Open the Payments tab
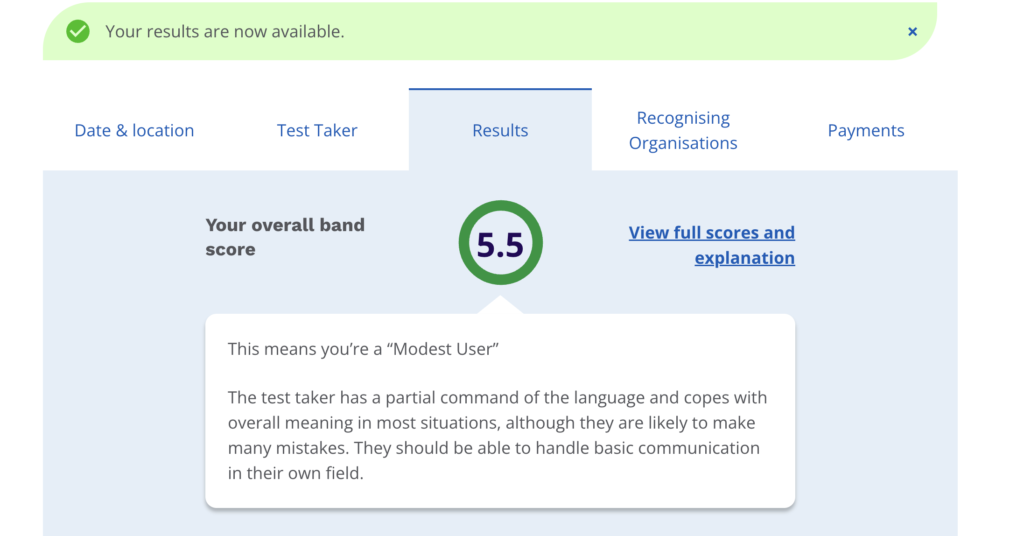This screenshot has width=1024, height=536. (866, 131)
